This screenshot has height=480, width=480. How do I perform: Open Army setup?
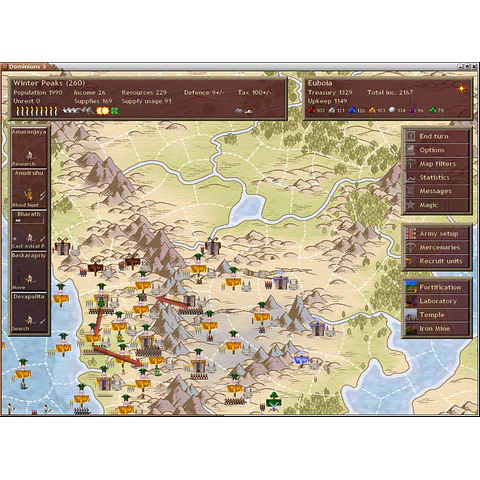436,234
